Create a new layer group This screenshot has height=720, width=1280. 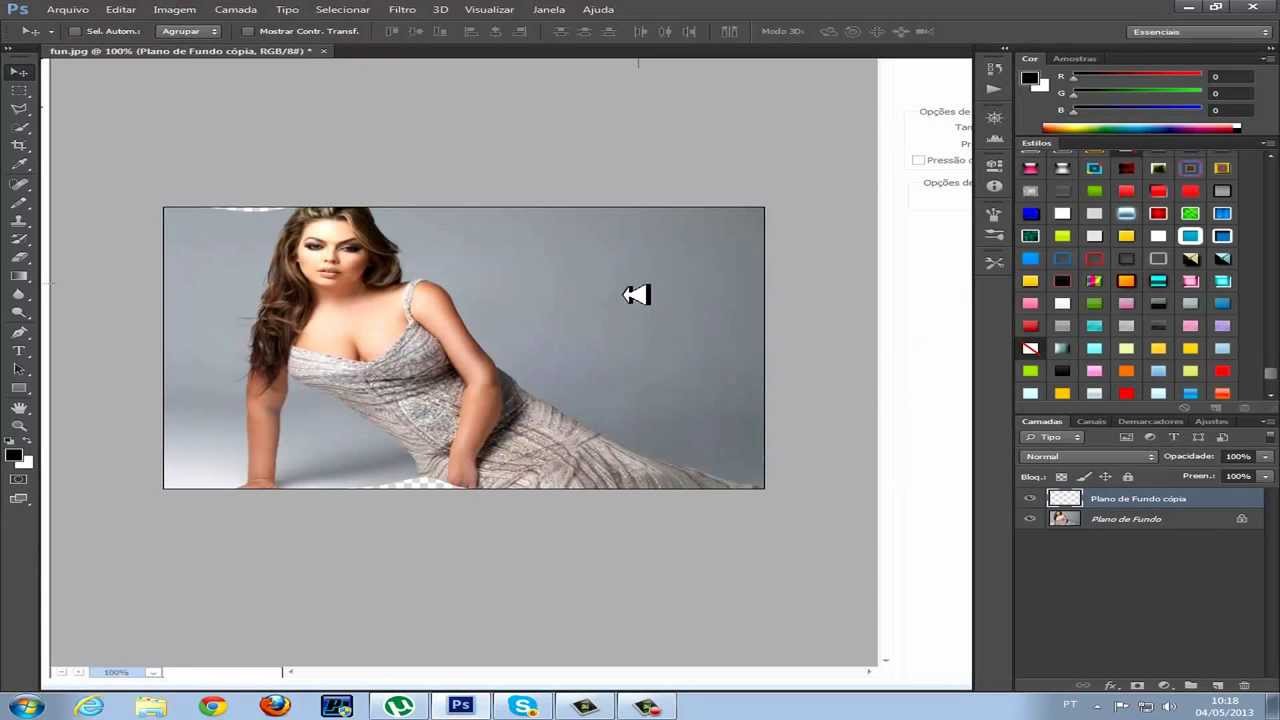pos(1190,686)
